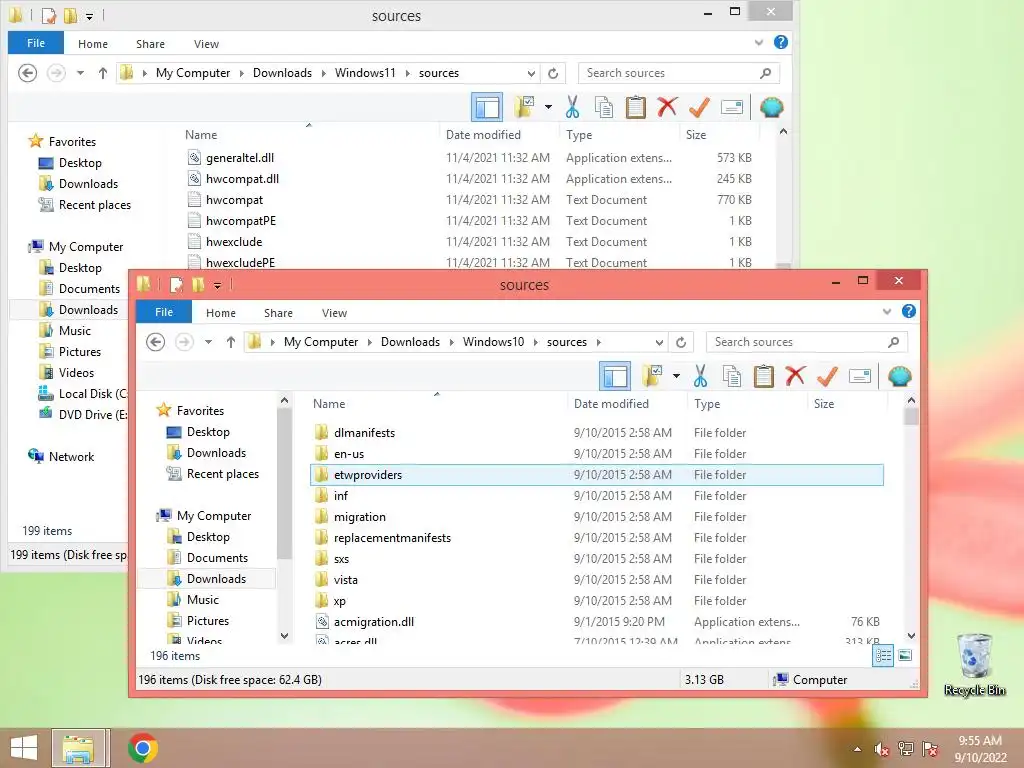
Task: Go up one level in Windows11 window
Action: (x=103, y=72)
